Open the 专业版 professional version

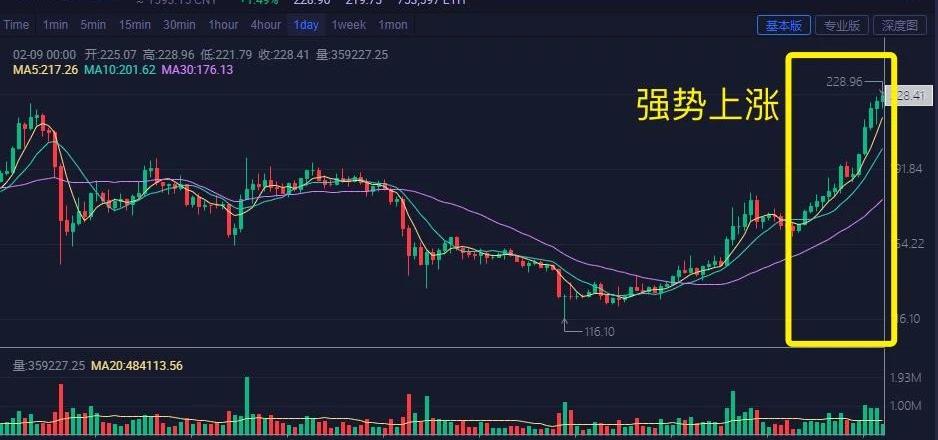tap(842, 26)
